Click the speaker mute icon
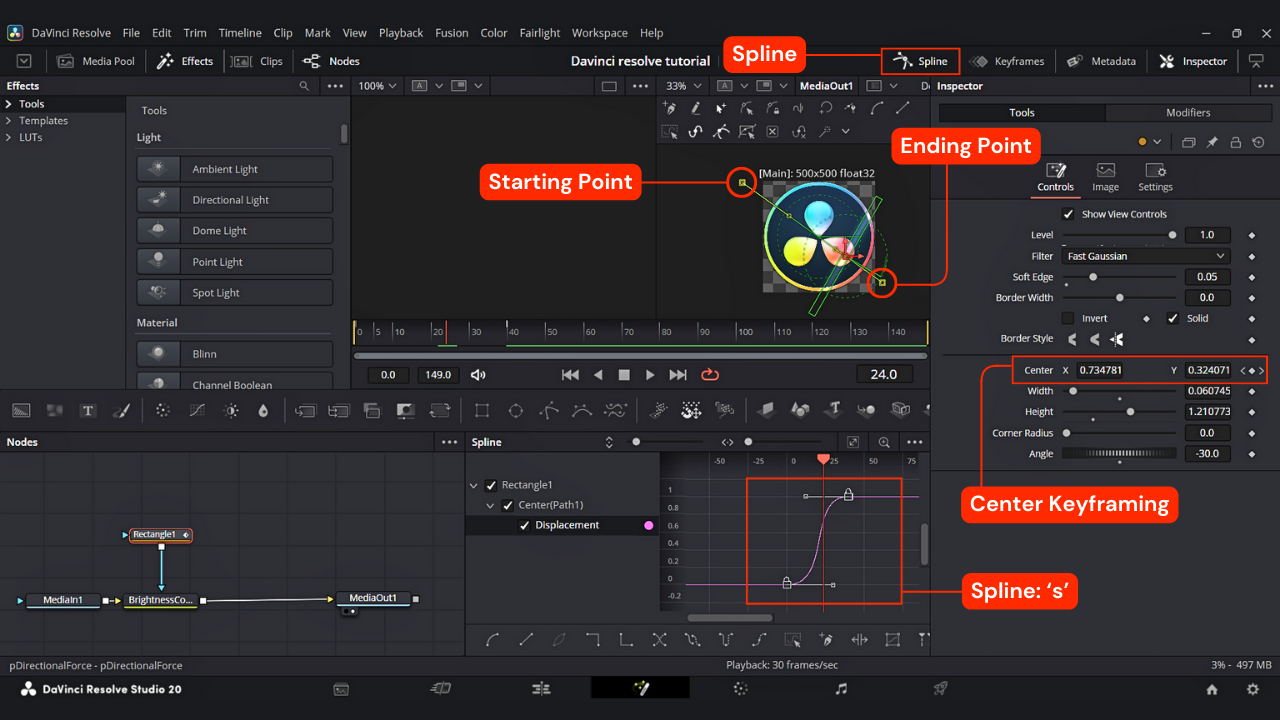This screenshot has height=720, width=1280. [478, 375]
